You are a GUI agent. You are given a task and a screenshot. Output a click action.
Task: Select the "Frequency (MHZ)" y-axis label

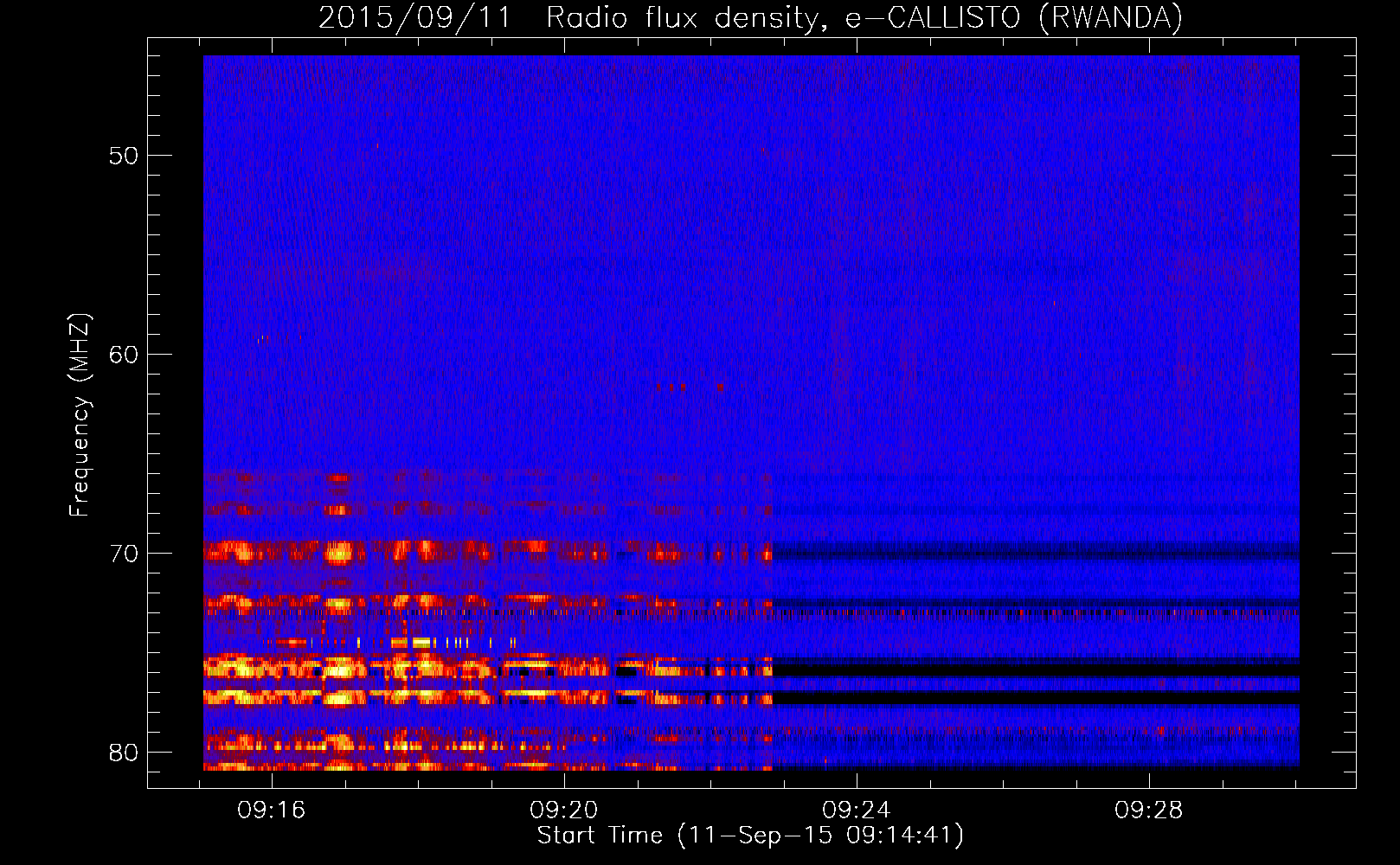[80, 415]
